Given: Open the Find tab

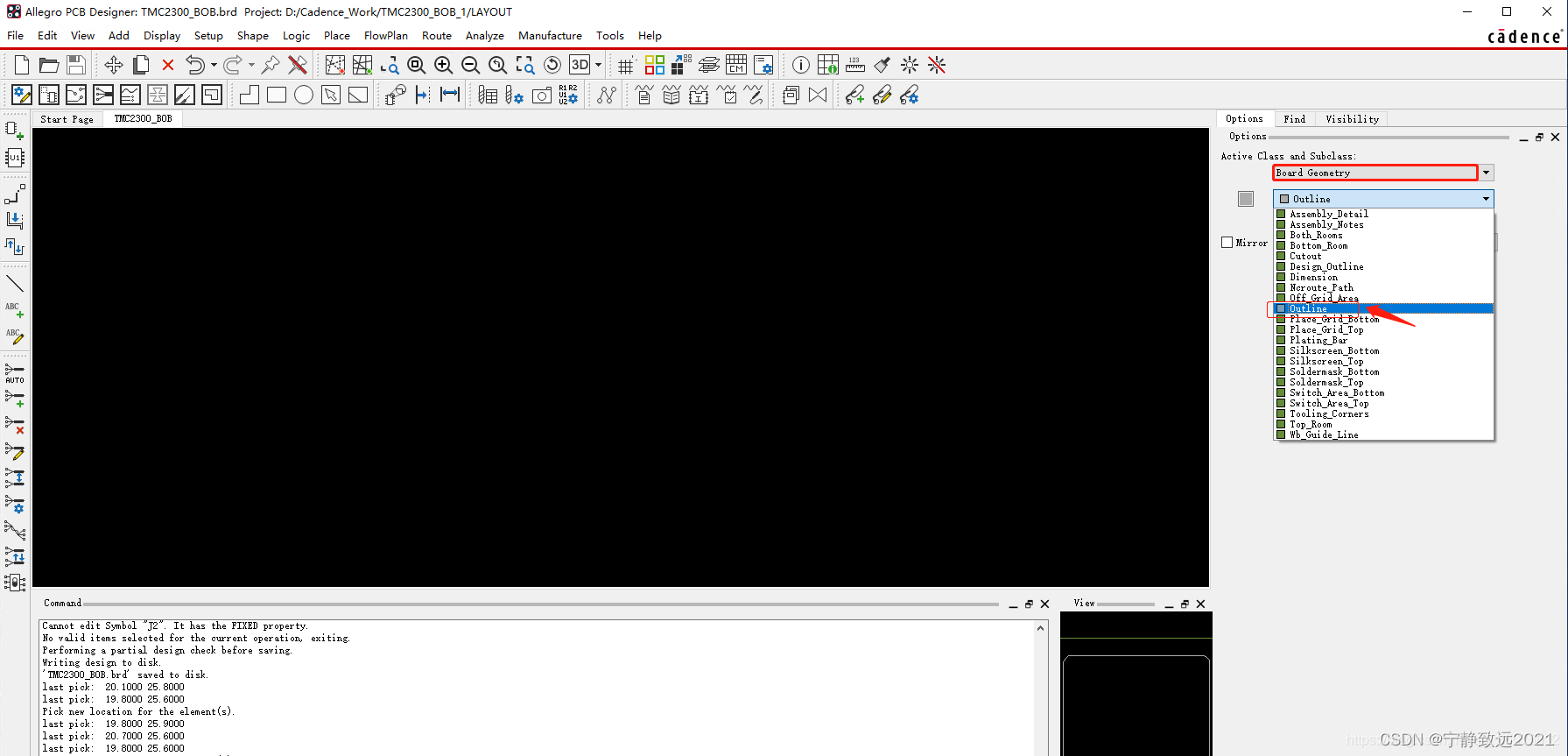Looking at the screenshot, I should (x=1294, y=119).
